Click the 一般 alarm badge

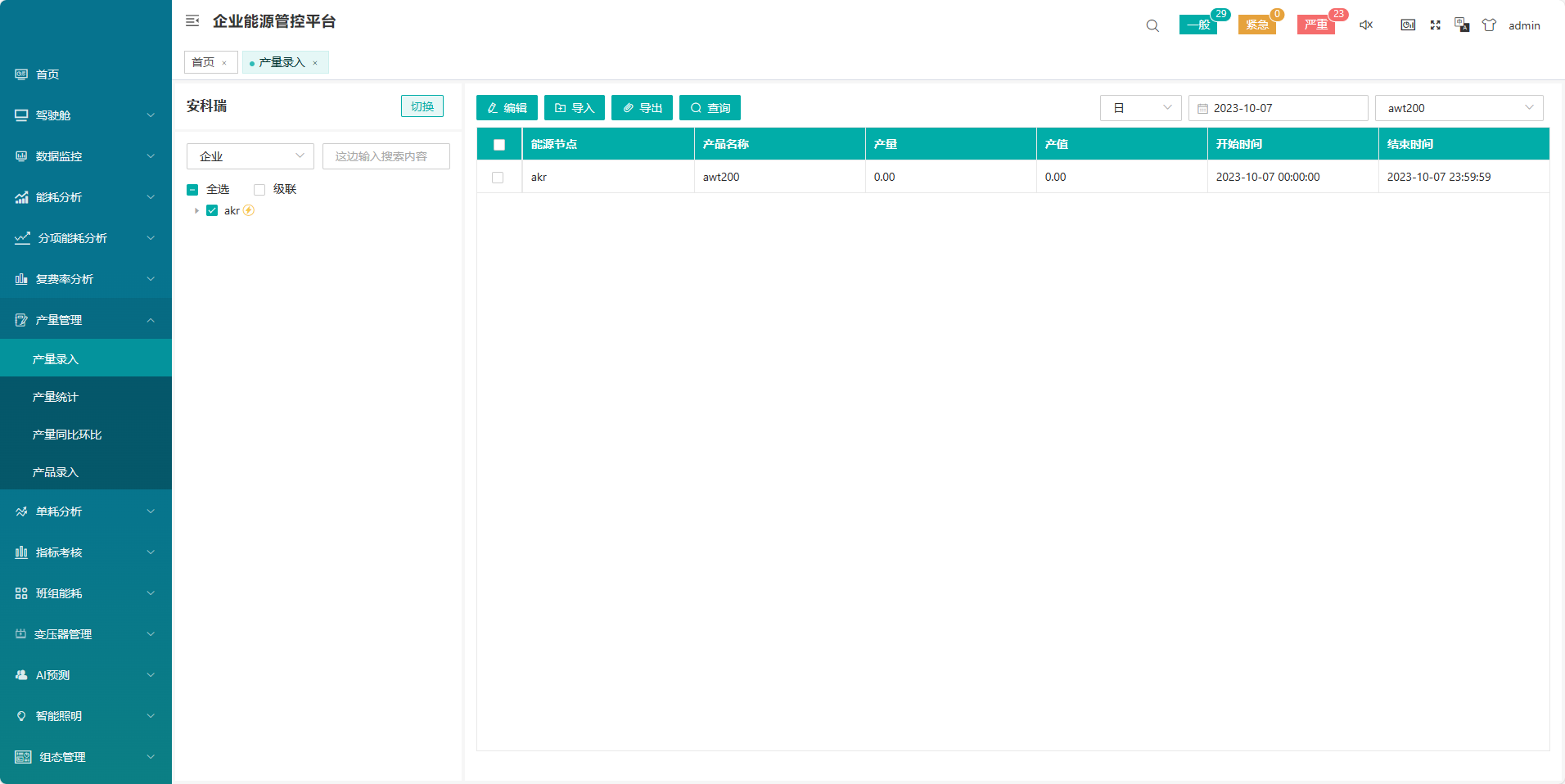pyautogui.click(x=1198, y=25)
